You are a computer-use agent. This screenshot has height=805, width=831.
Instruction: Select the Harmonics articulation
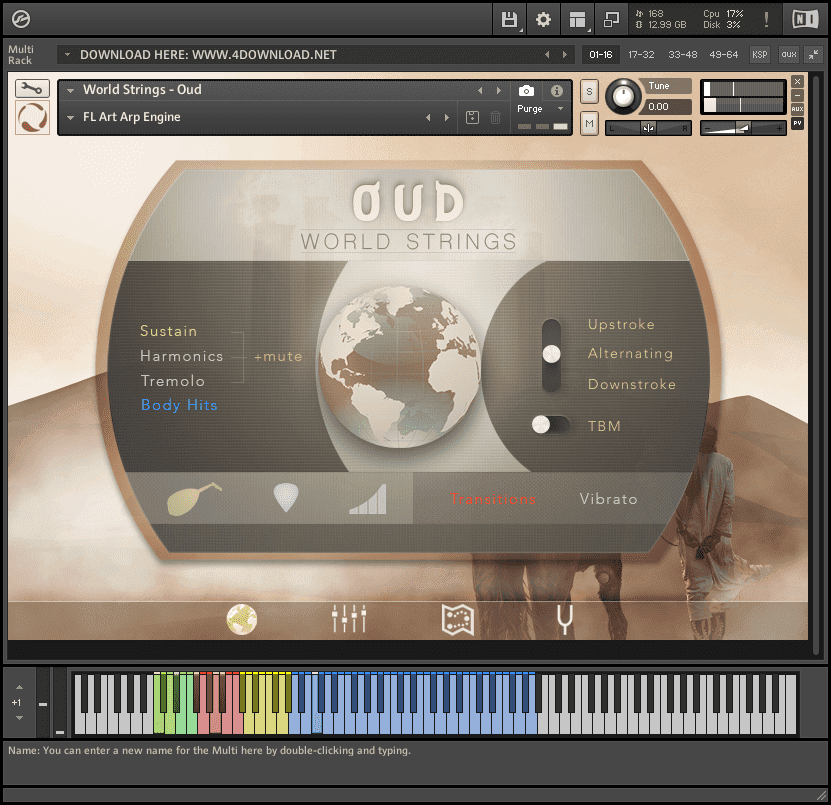tap(181, 356)
